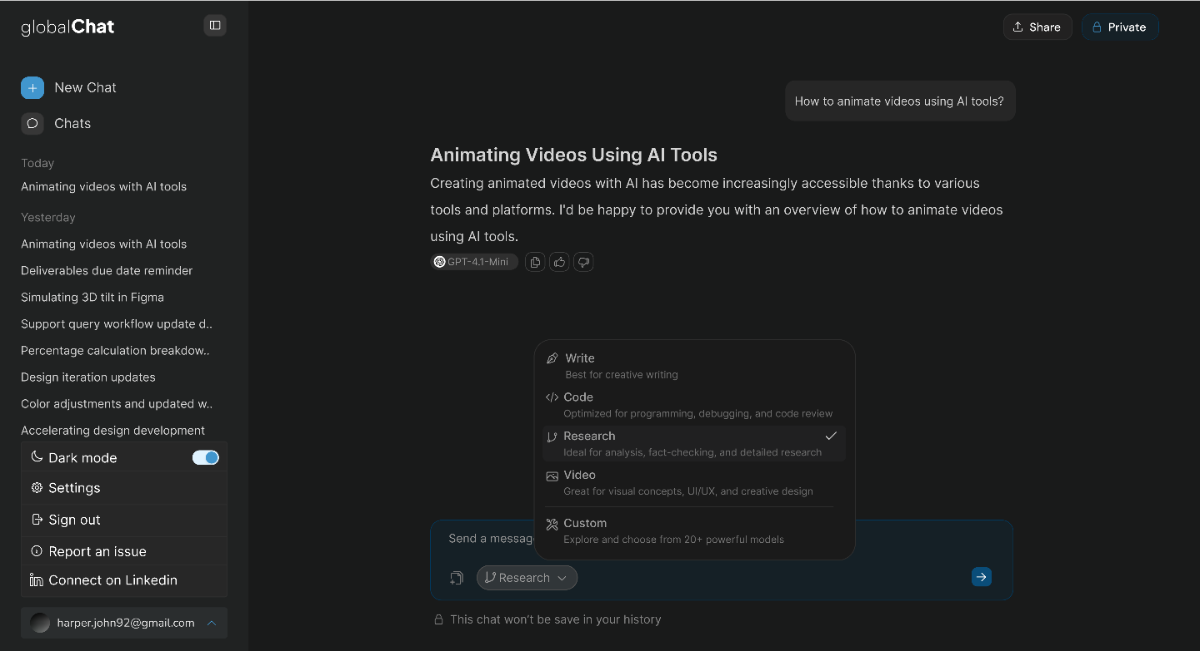Click the blue New Chat plus icon
The height and width of the screenshot is (651, 1200).
pos(32,88)
